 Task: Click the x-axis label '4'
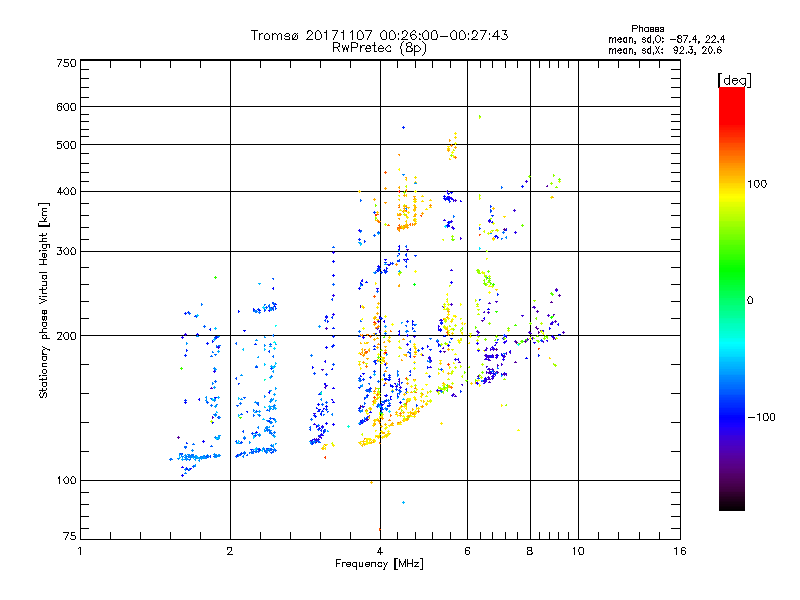[x=380, y=551]
